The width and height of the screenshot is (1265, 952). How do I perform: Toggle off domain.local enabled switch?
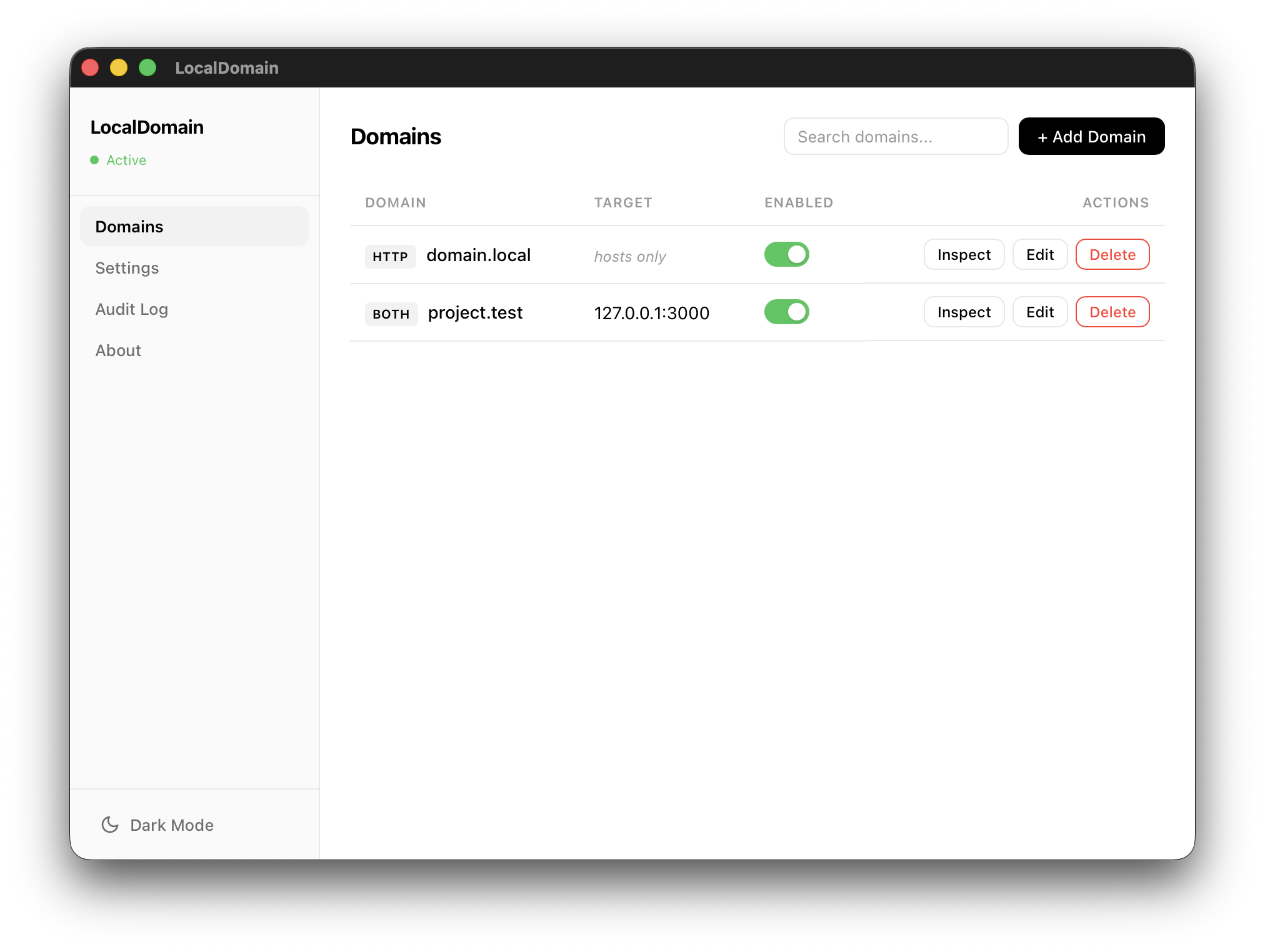[x=786, y=254]
